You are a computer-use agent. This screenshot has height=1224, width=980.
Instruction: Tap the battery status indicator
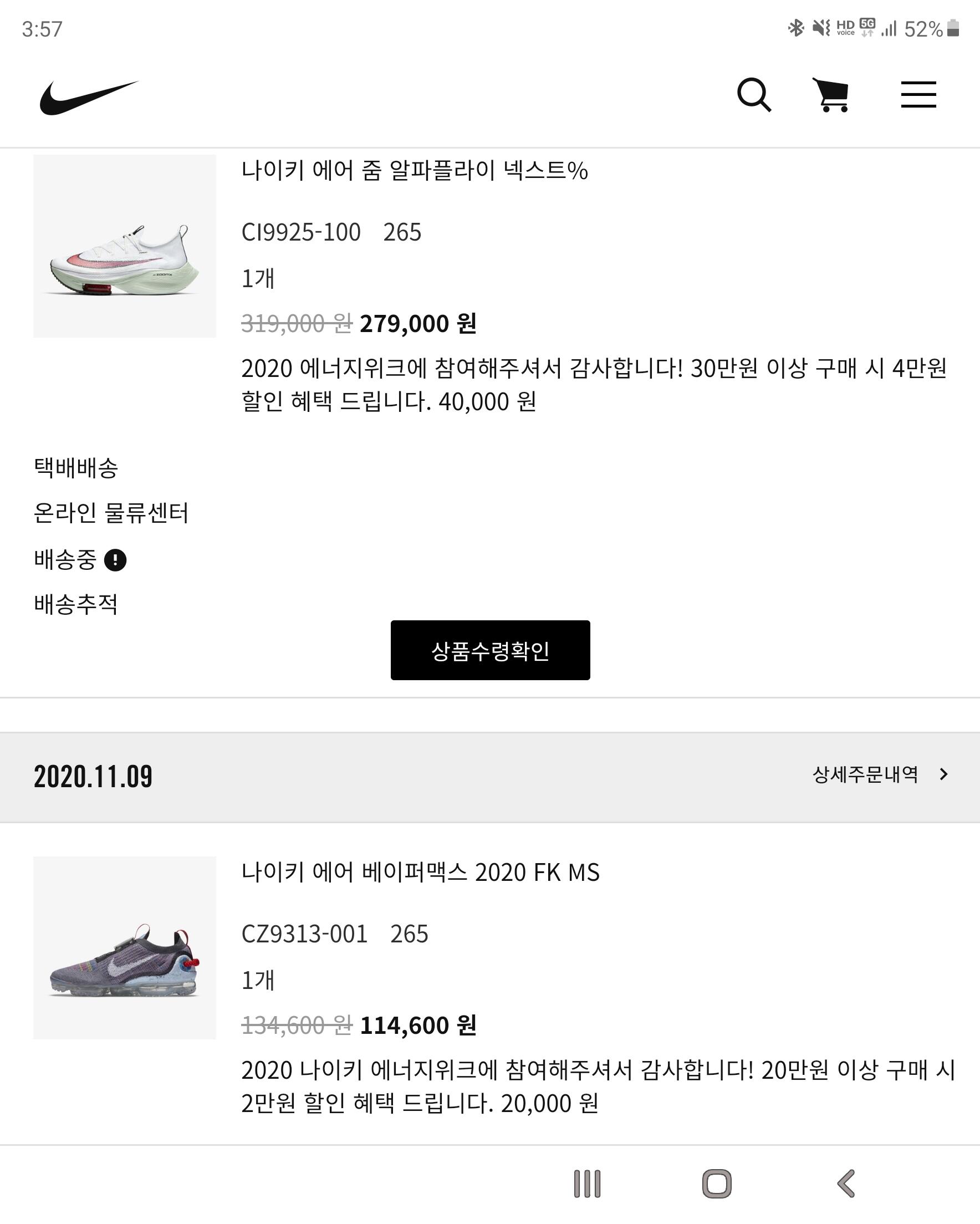[x=953, y=28]
